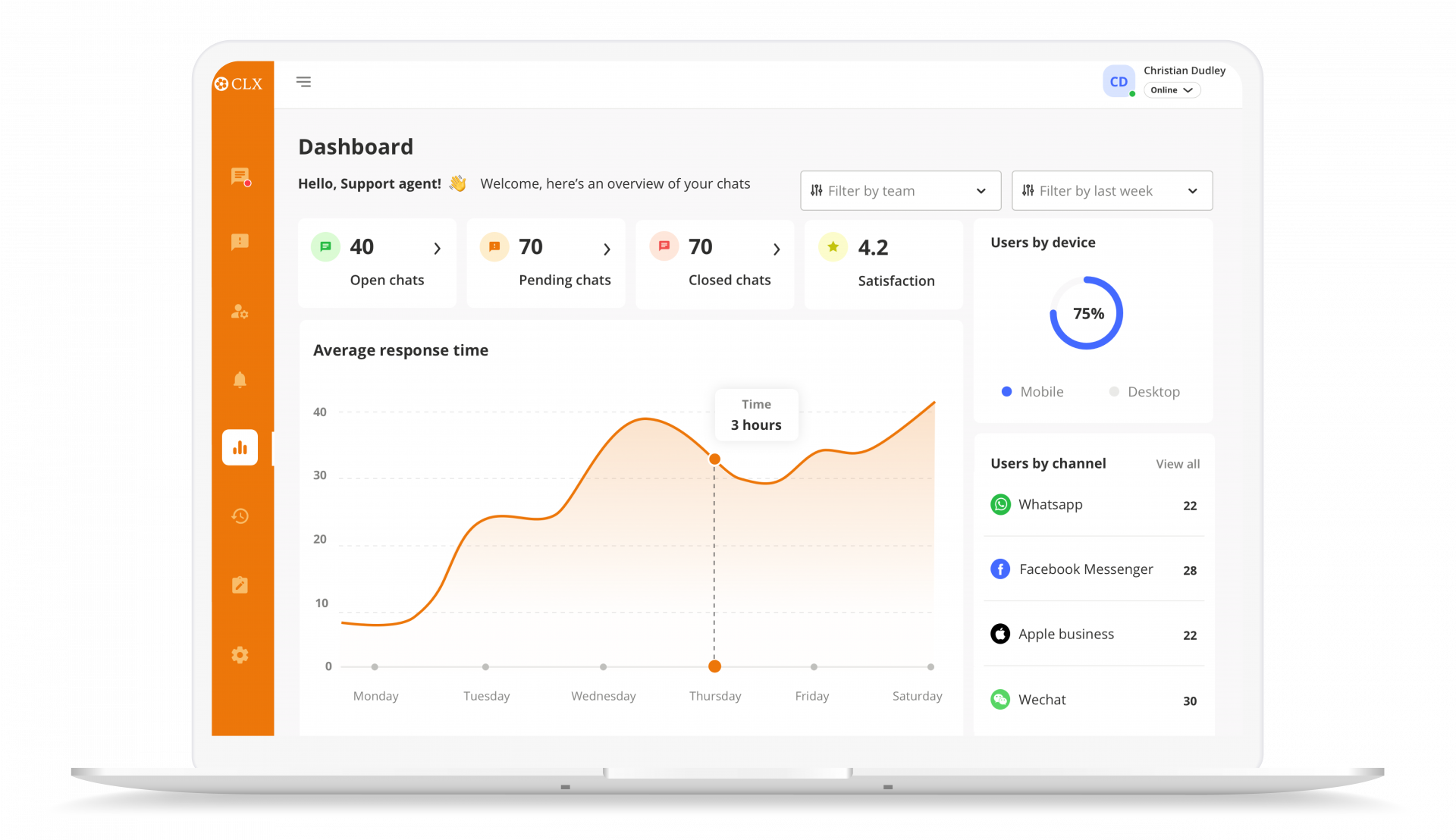Image resolution: width=1456 pixels, height=840 pixels.
Task: Open the Online status dropdown
Action: pos(1172,89)
